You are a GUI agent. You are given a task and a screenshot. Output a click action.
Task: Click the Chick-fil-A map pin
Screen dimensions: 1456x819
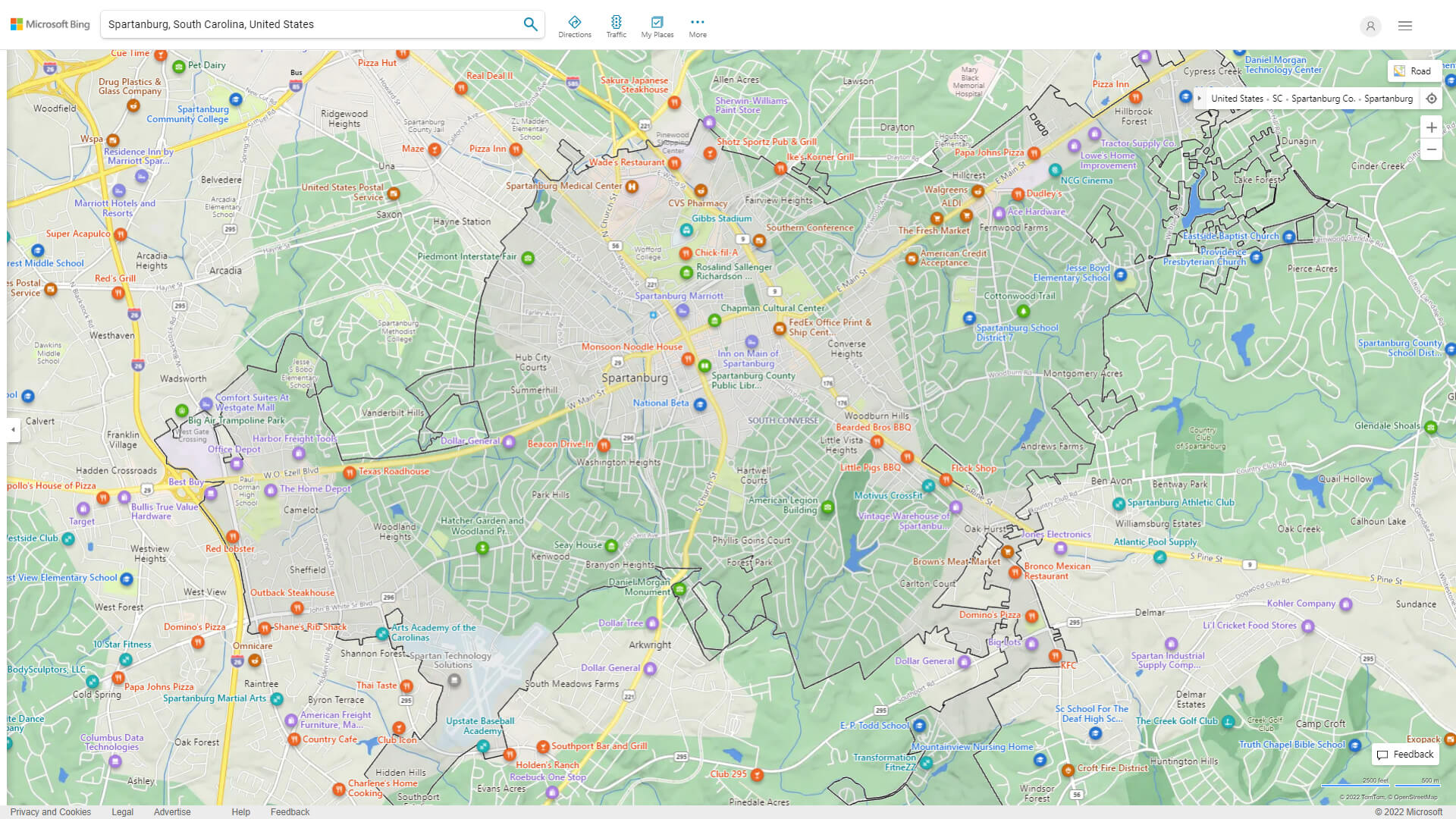click(686, 253)
